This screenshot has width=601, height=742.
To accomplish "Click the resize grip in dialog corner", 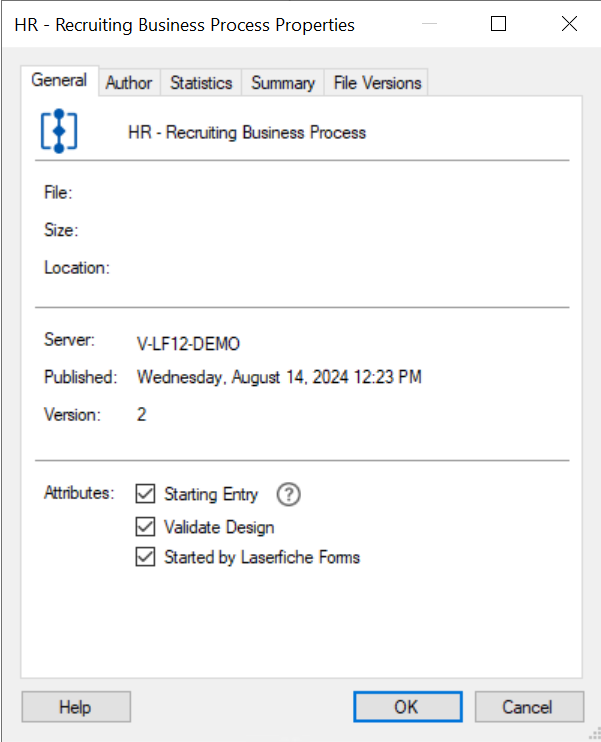I will (594, 735).
